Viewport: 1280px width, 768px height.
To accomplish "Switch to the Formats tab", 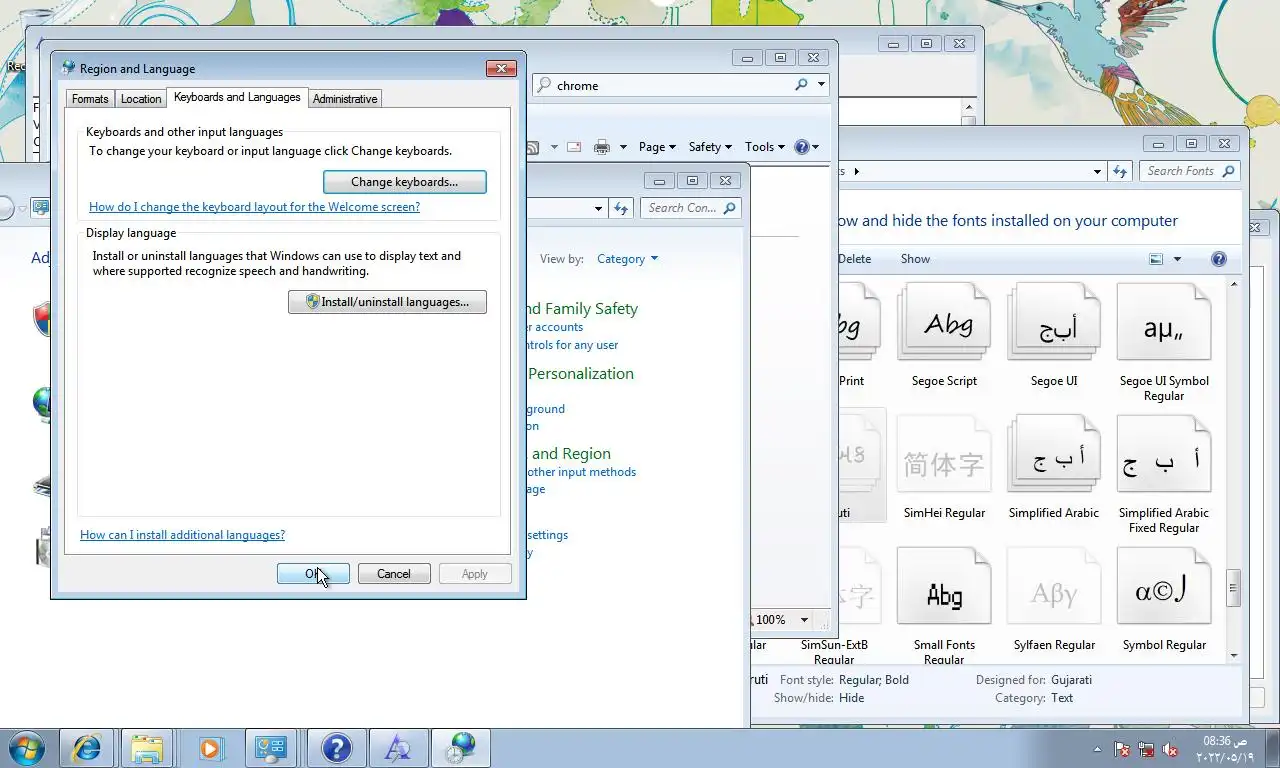I will coord(90,99).
